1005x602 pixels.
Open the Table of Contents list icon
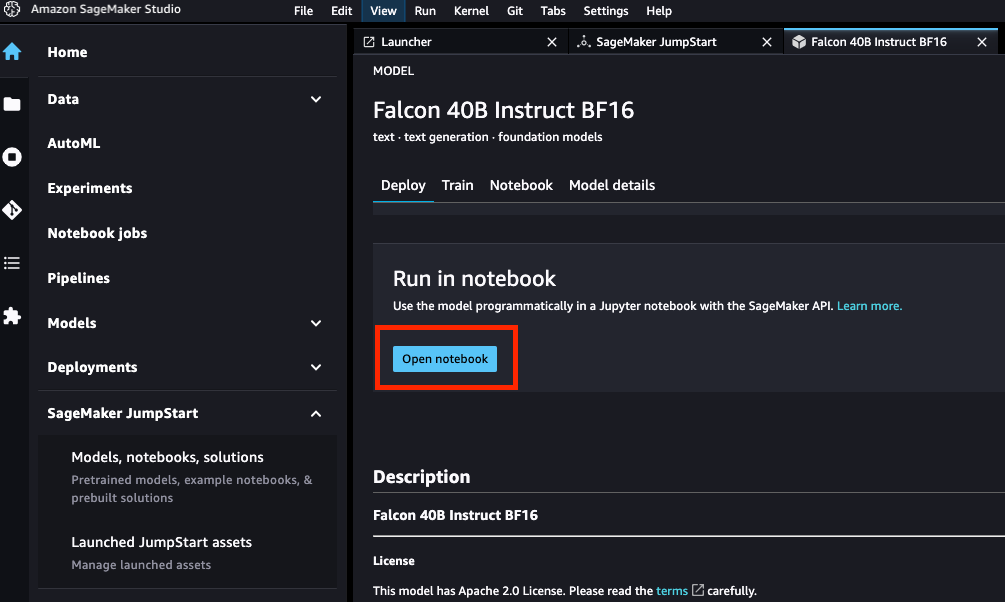tap(12, 263)
